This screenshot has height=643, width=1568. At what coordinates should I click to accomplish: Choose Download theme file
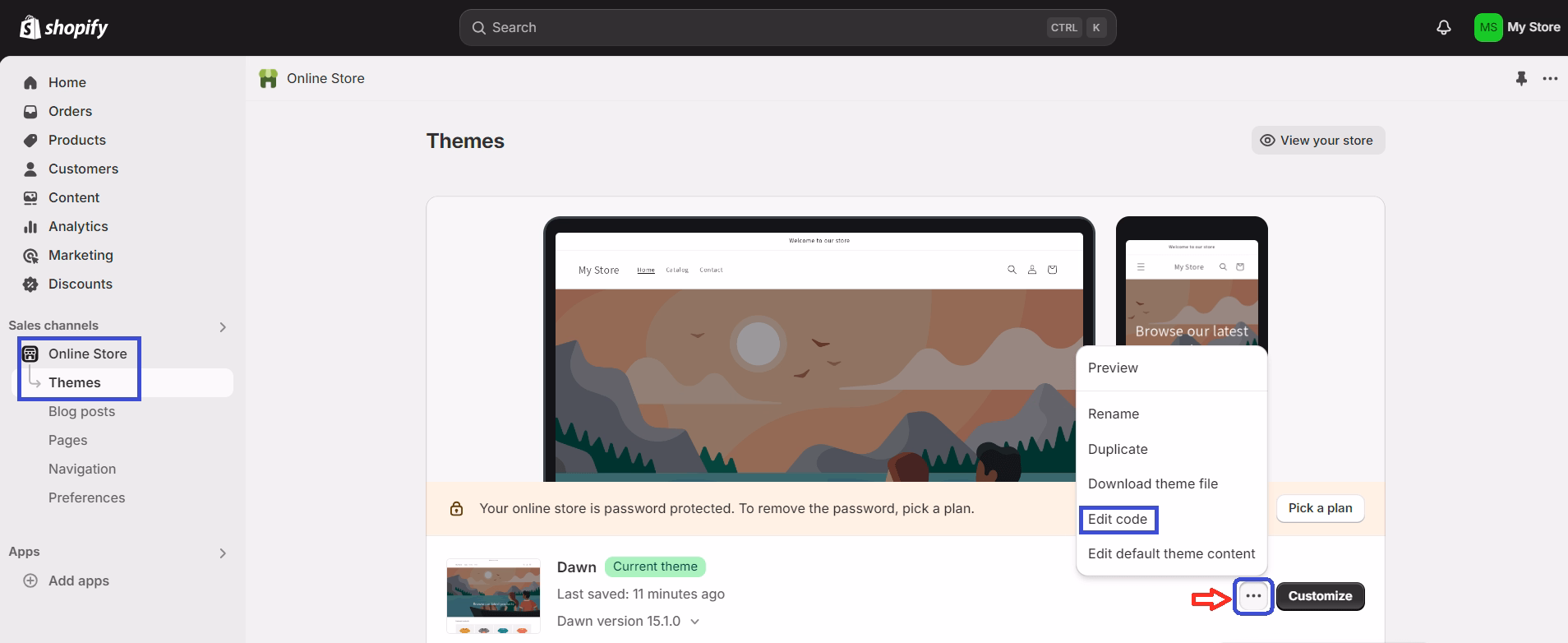click(1172, 483)
